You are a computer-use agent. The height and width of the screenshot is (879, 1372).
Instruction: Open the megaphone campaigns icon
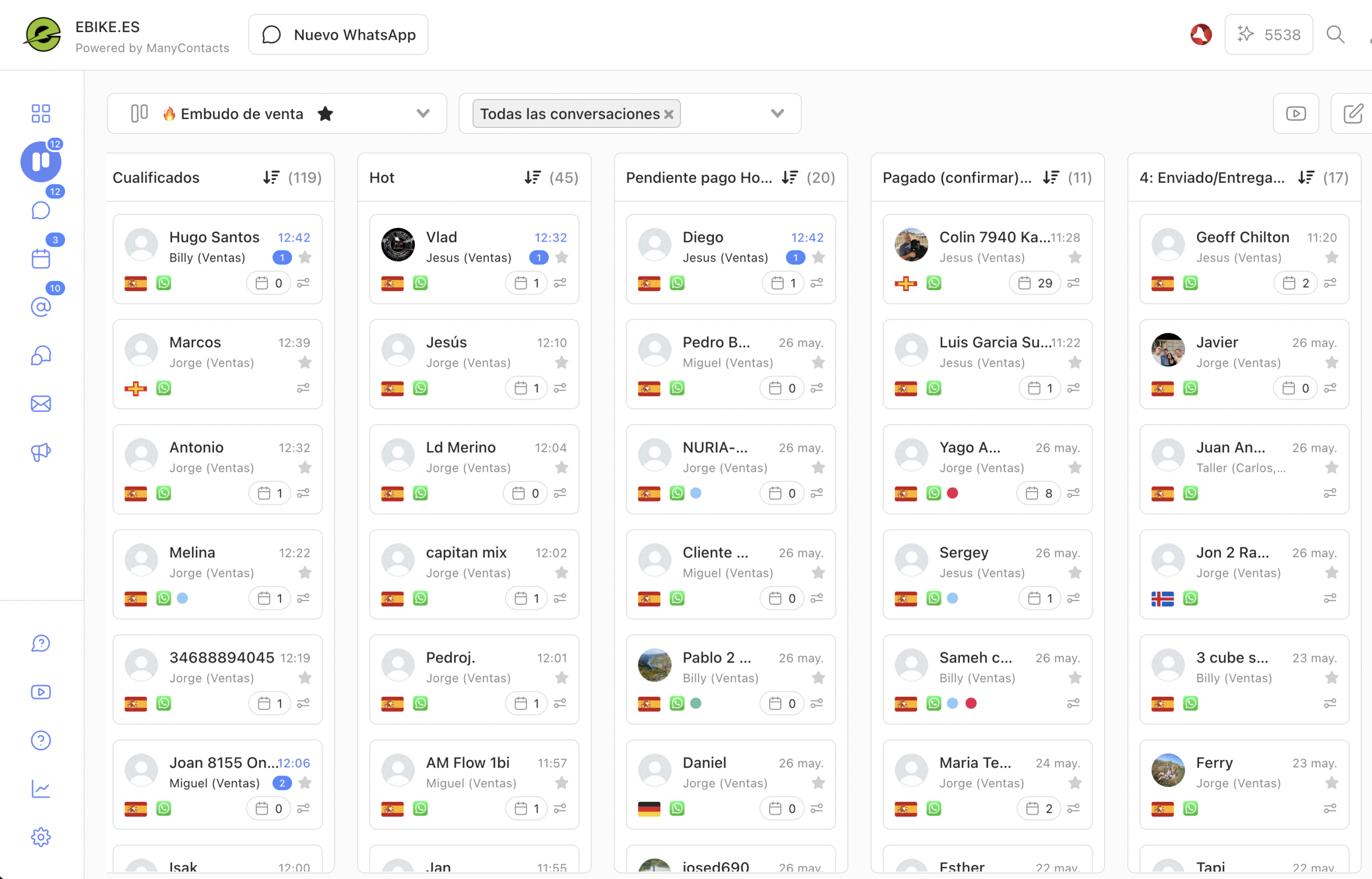(x=41, y=452)
